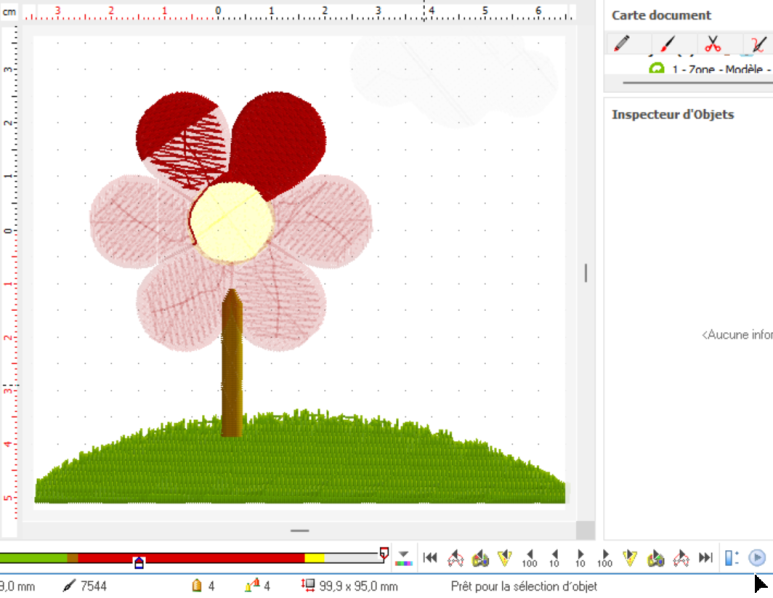Start the stitch simulation play button

click(757, 558)
